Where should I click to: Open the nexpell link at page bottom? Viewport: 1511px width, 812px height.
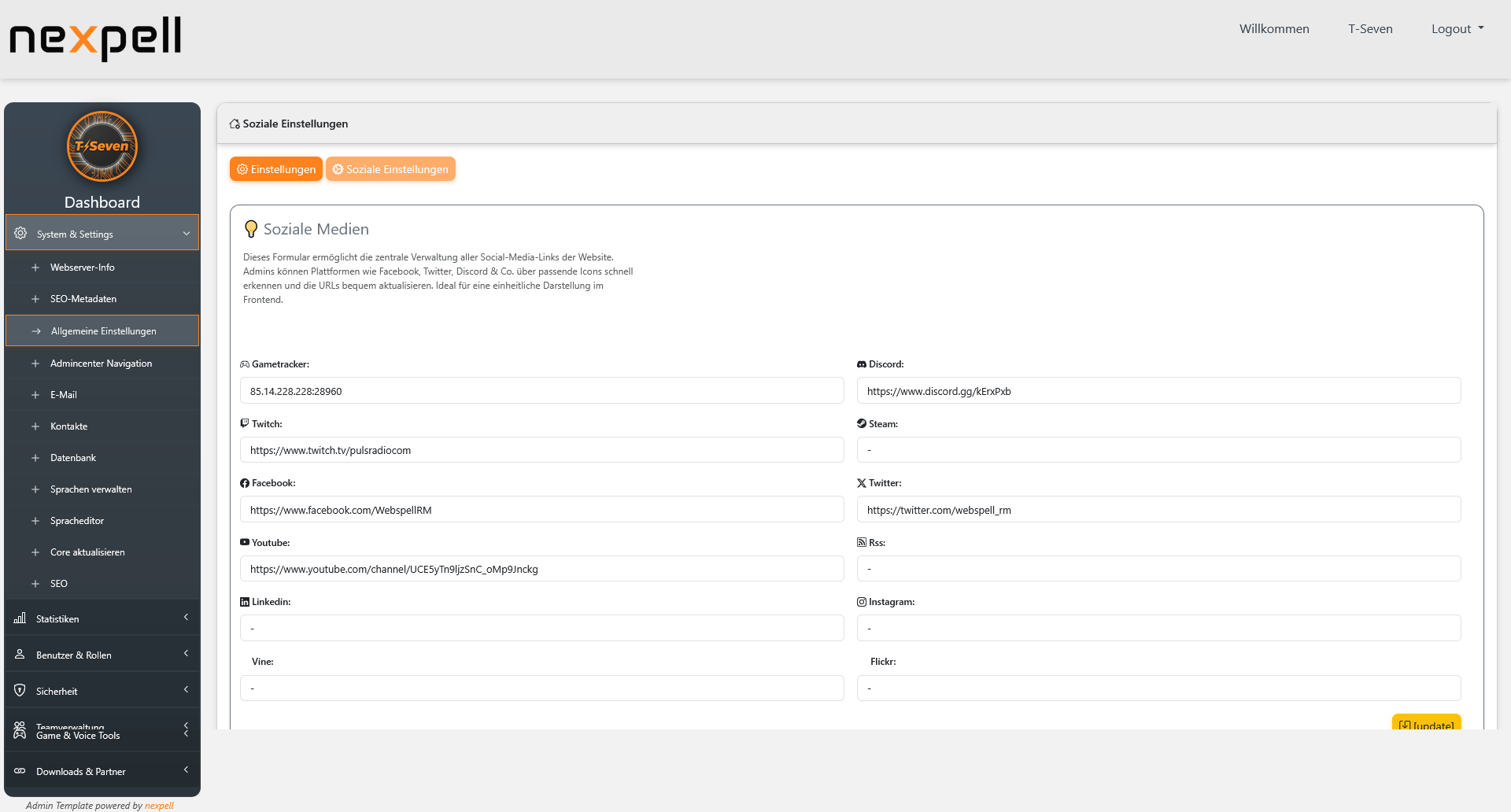click(159, 805)
